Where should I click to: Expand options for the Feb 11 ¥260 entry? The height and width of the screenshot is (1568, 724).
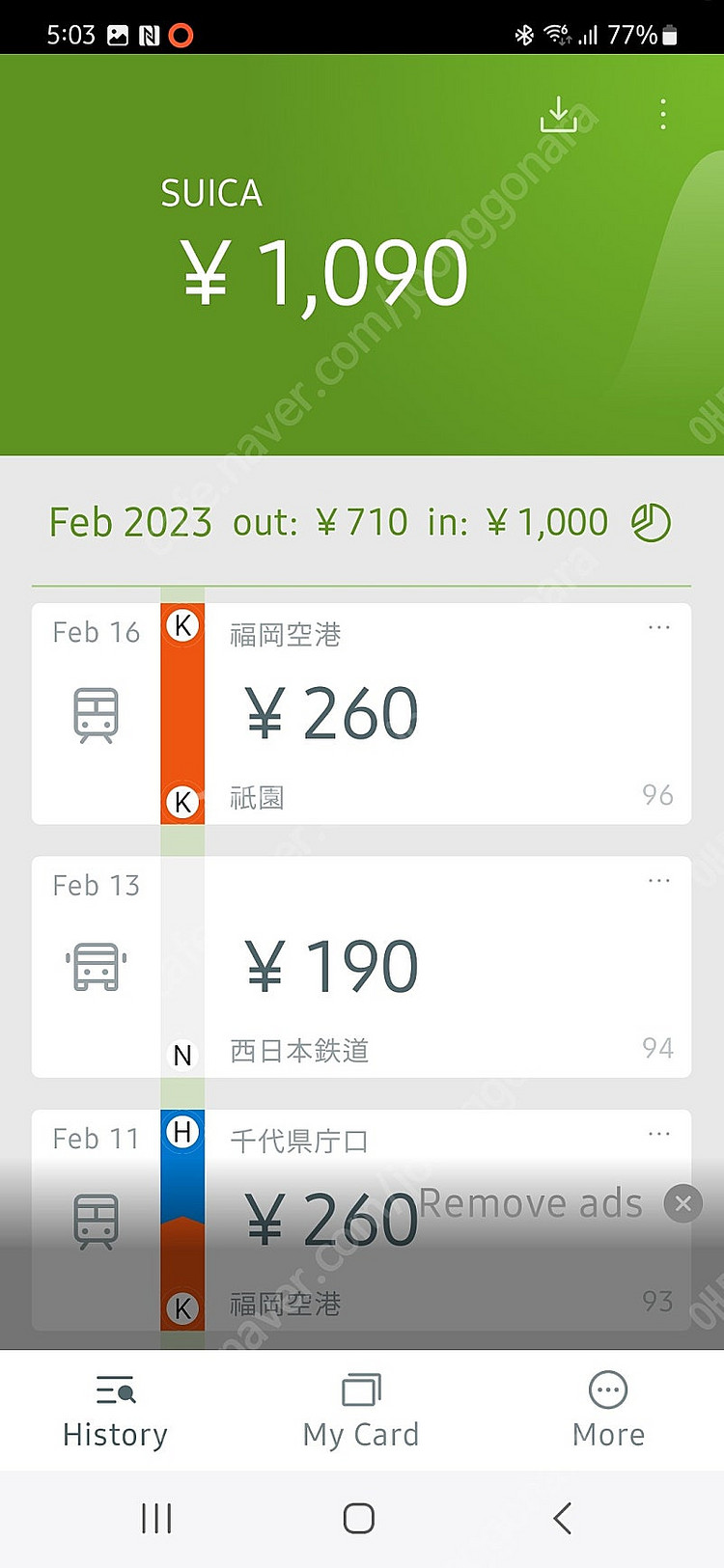(x=659, y=1133)
